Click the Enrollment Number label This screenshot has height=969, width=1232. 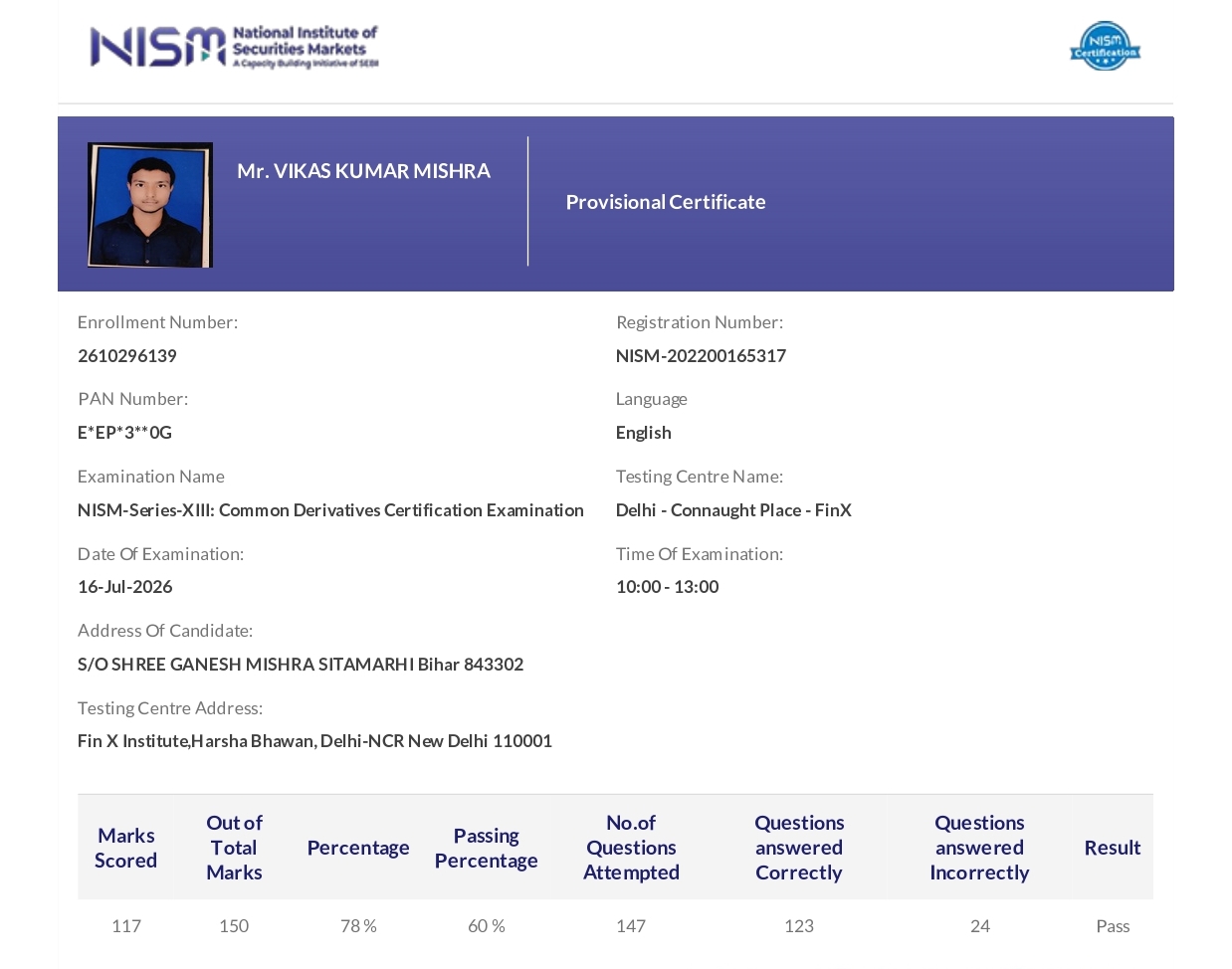pyautogui.click(x=157, y=322)
